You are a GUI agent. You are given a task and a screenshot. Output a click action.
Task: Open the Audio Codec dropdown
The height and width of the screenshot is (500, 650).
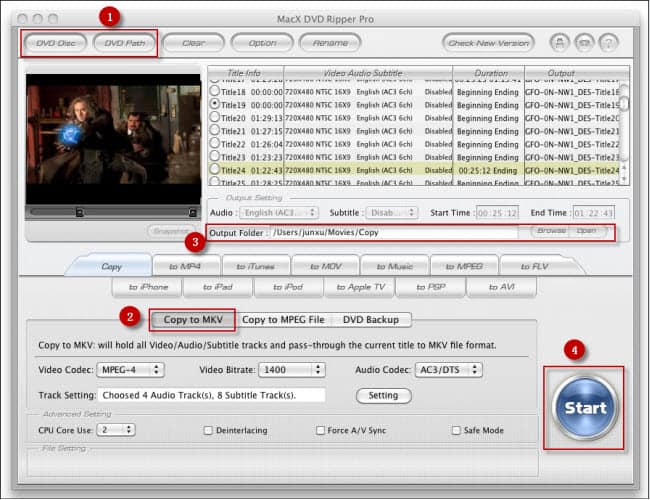click(x=449, y=370)
